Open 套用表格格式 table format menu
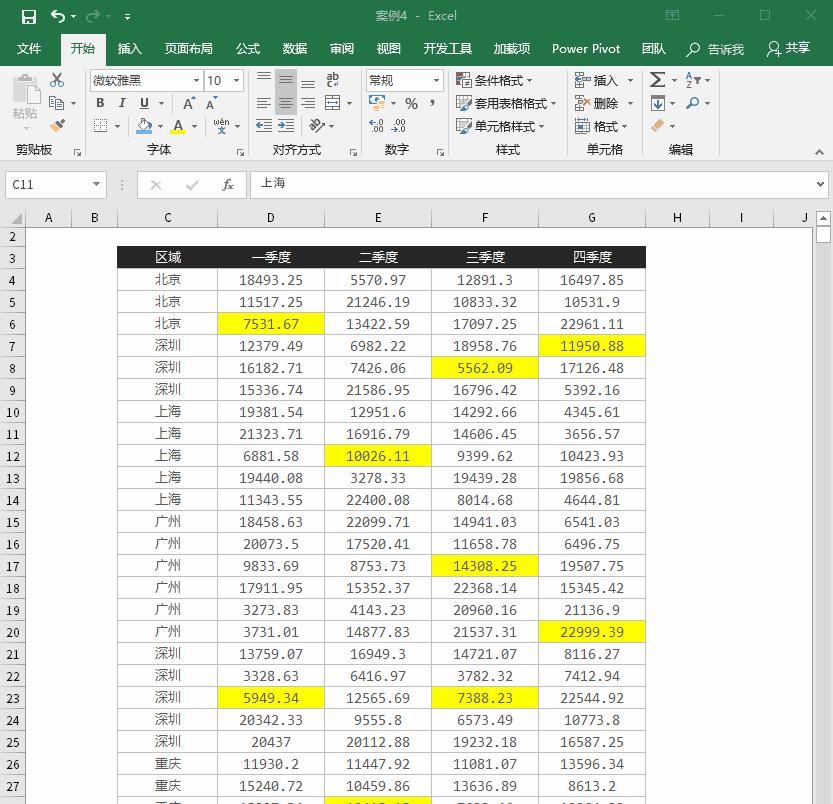Screen dimensions: 833x804 pyautogui.click(x=506, y=103)
